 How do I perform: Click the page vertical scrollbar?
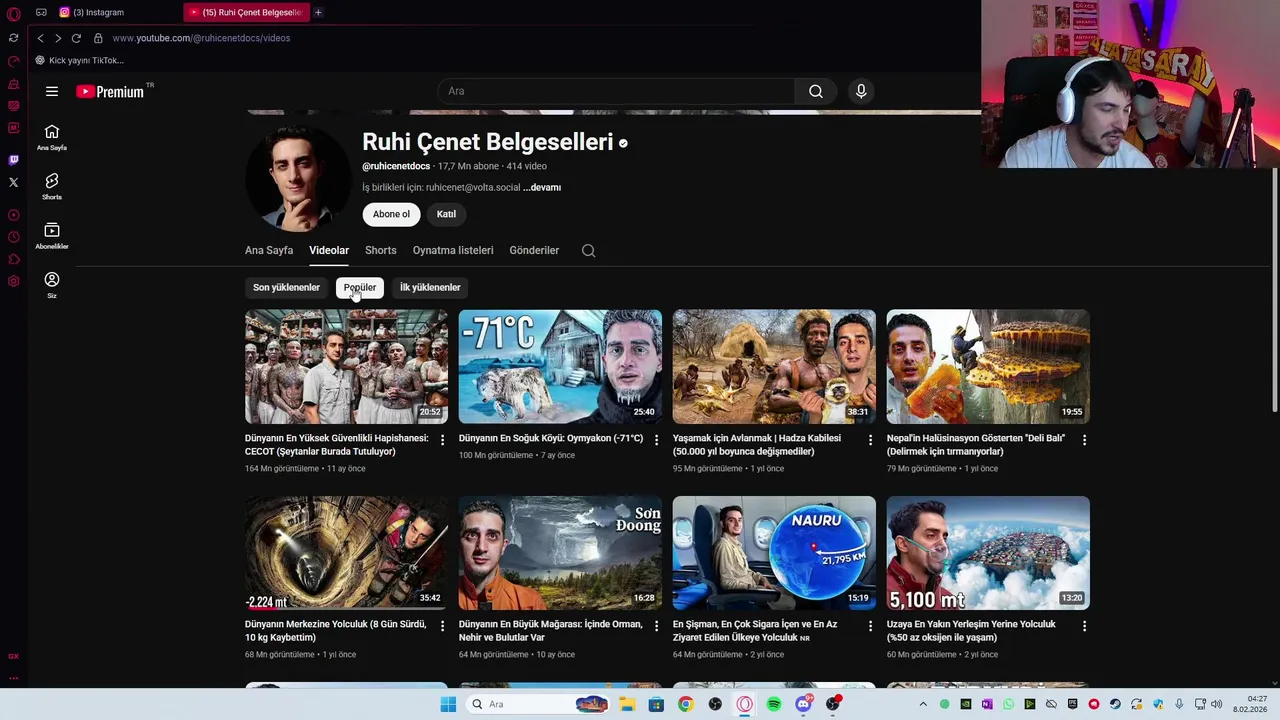(x=1275, y=290)
